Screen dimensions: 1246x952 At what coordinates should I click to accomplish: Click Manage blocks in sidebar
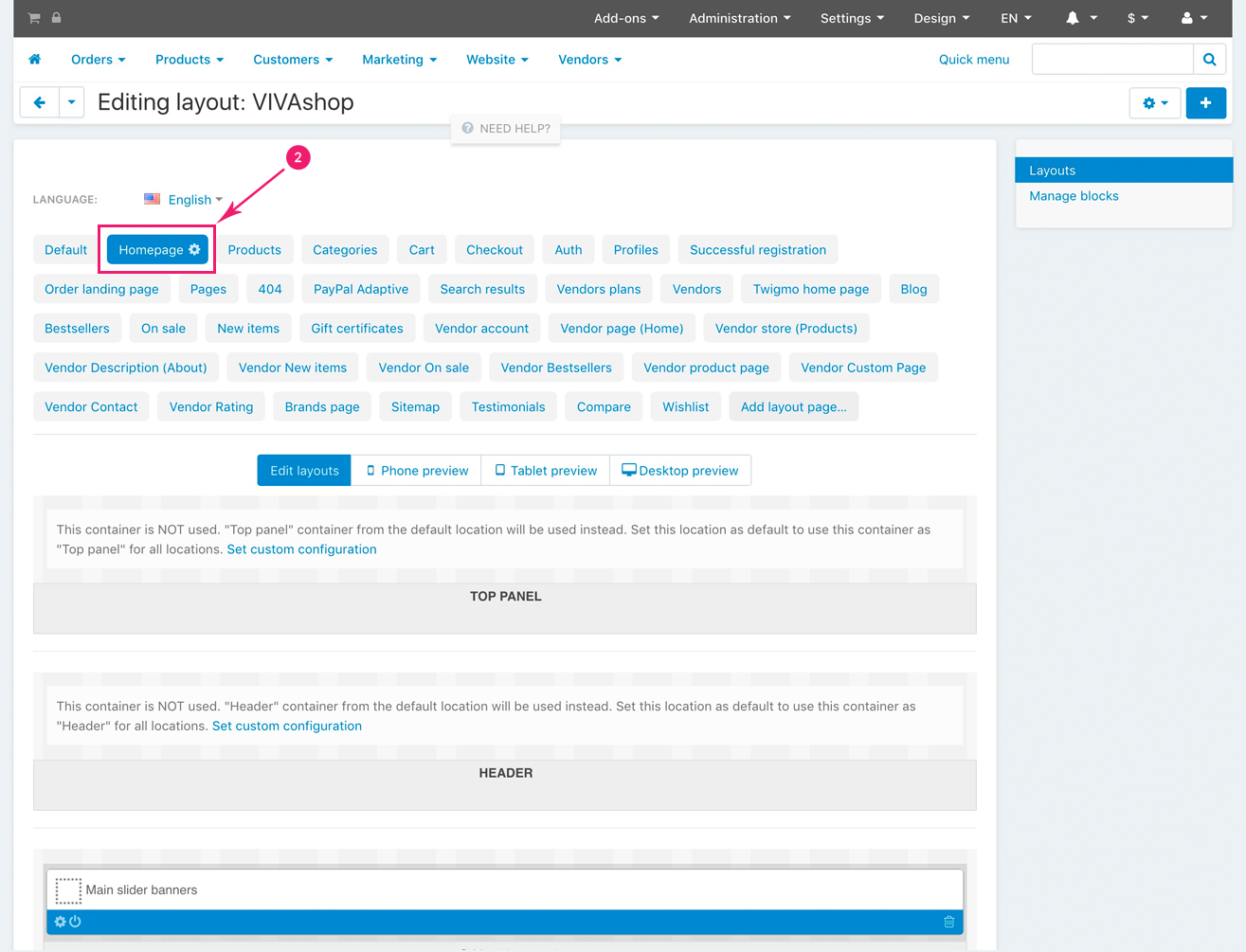pos(1074,196)
